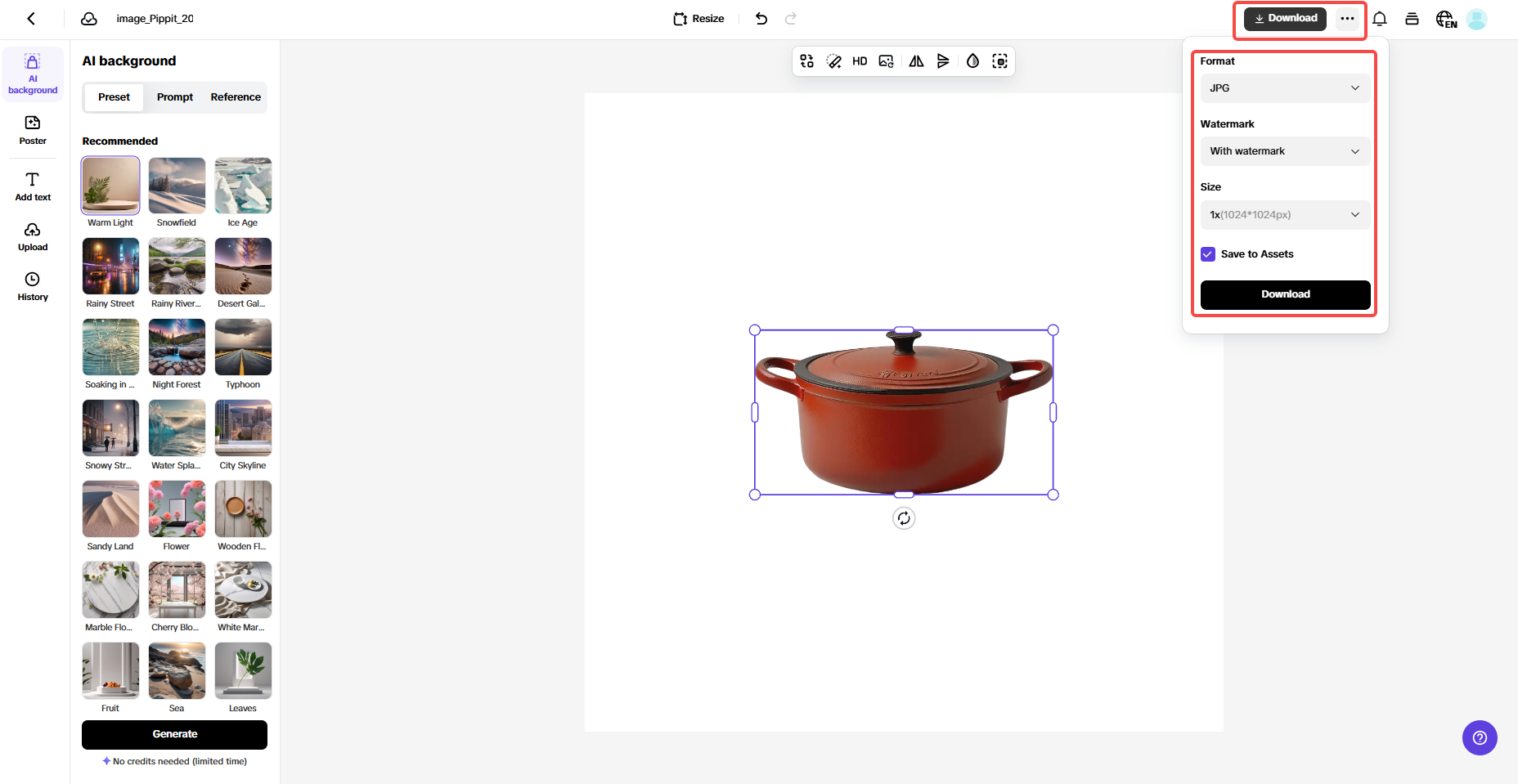1518x784 pixels.
Task: Open the user profile avatar
Action: point(1476,19)
